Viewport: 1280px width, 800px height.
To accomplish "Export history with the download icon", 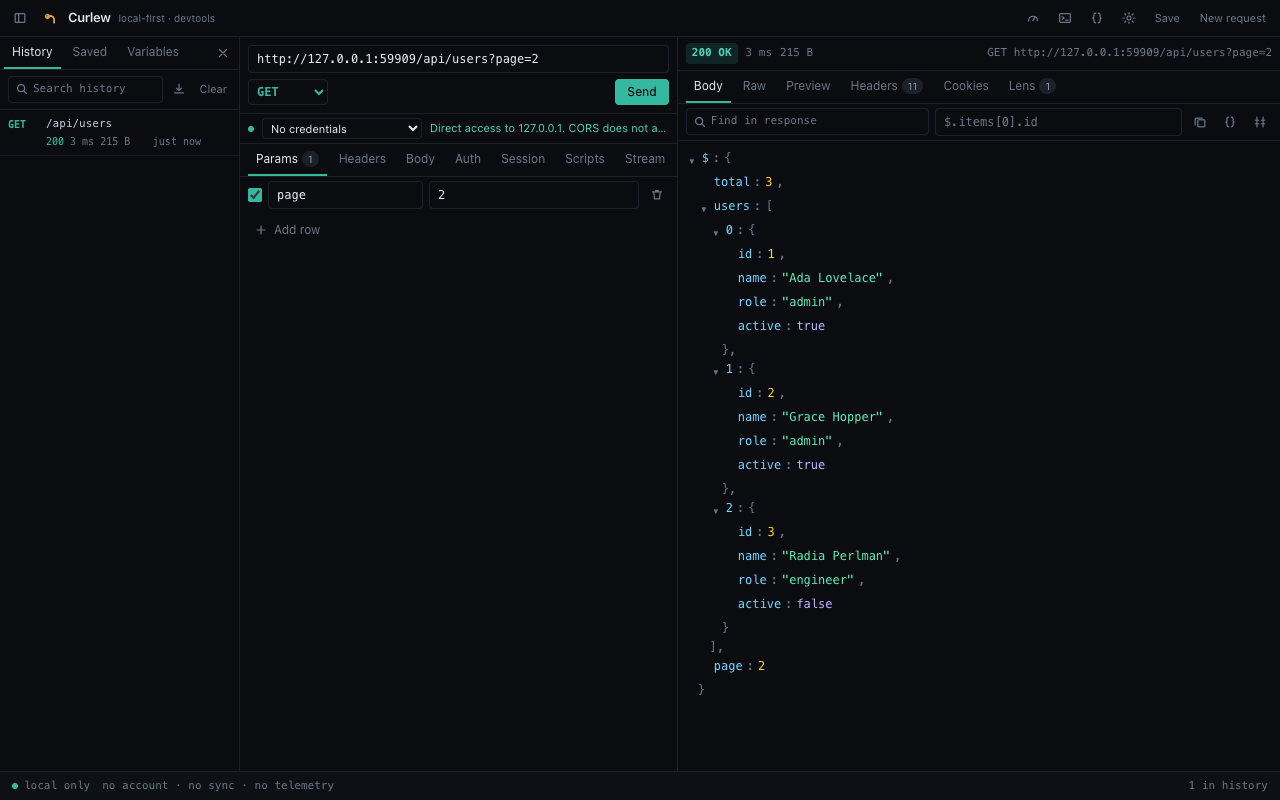I will [x=179, y=89].
